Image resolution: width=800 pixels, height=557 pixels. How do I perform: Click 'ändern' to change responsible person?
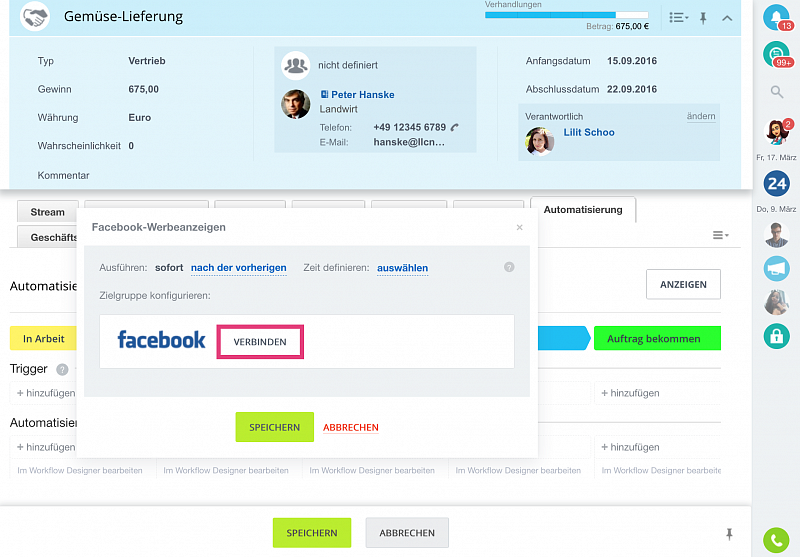point(701,116)
